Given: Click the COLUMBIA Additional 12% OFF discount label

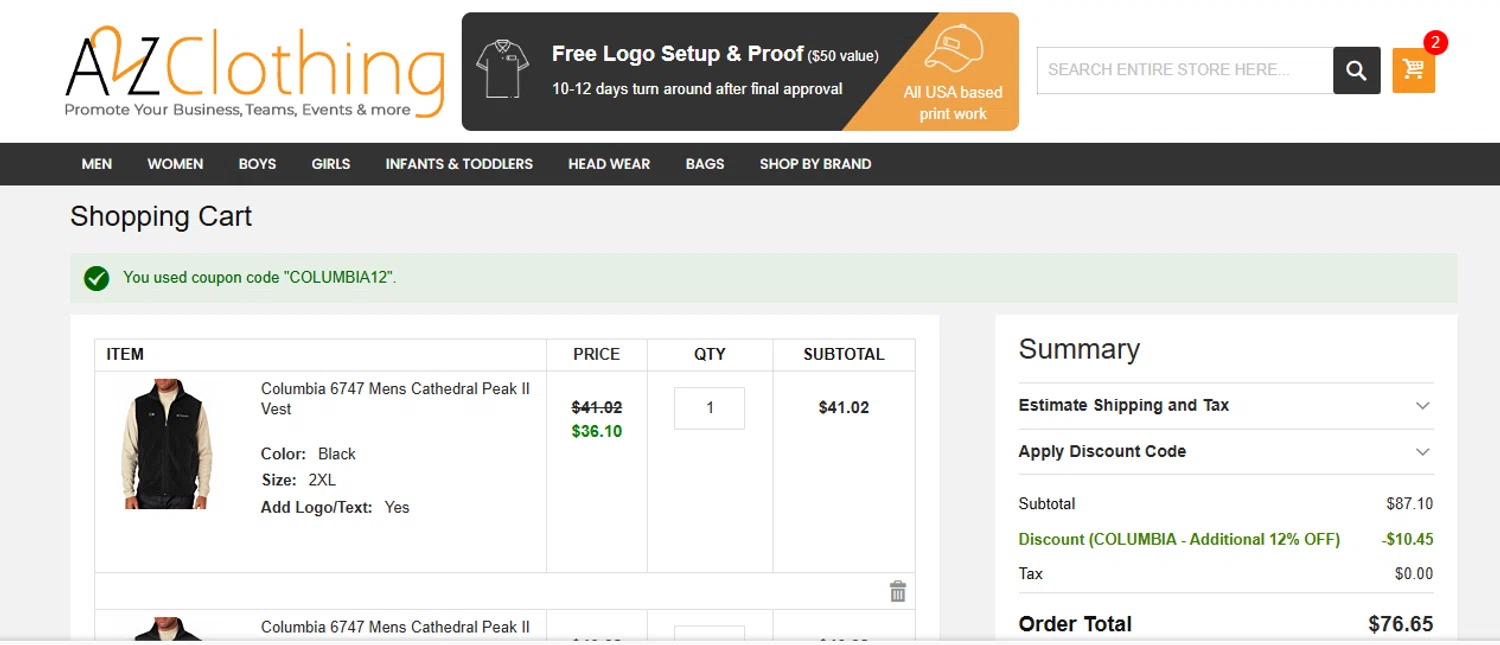Looking at the screenshot, I should tap(1179, 539).
